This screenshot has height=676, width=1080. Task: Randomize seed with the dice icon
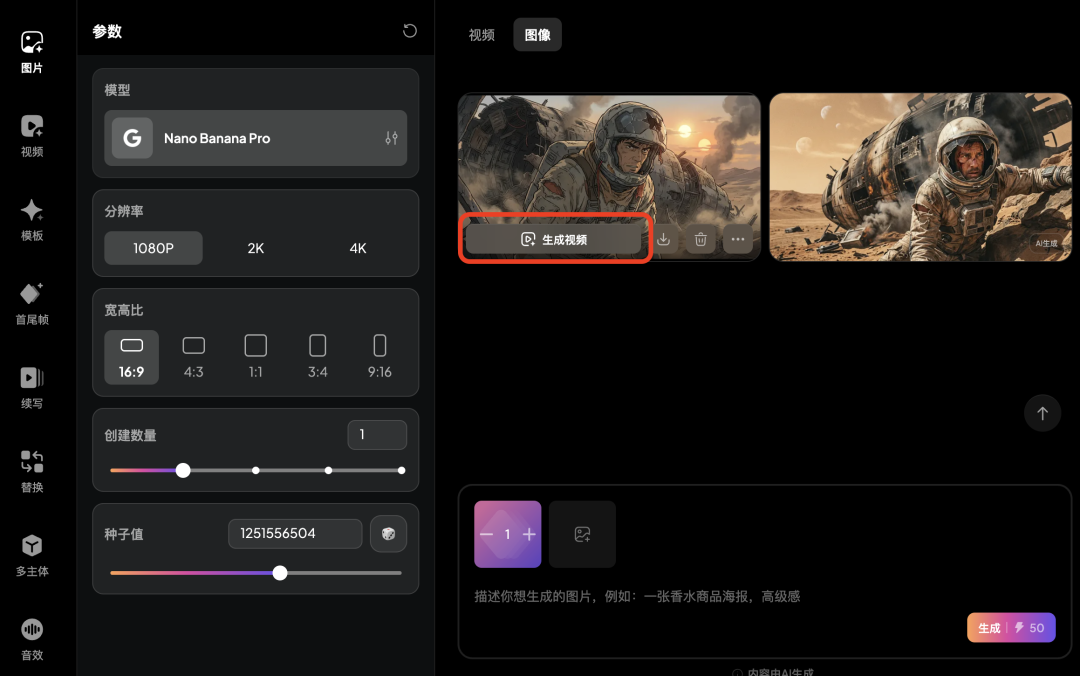(388, 533)
